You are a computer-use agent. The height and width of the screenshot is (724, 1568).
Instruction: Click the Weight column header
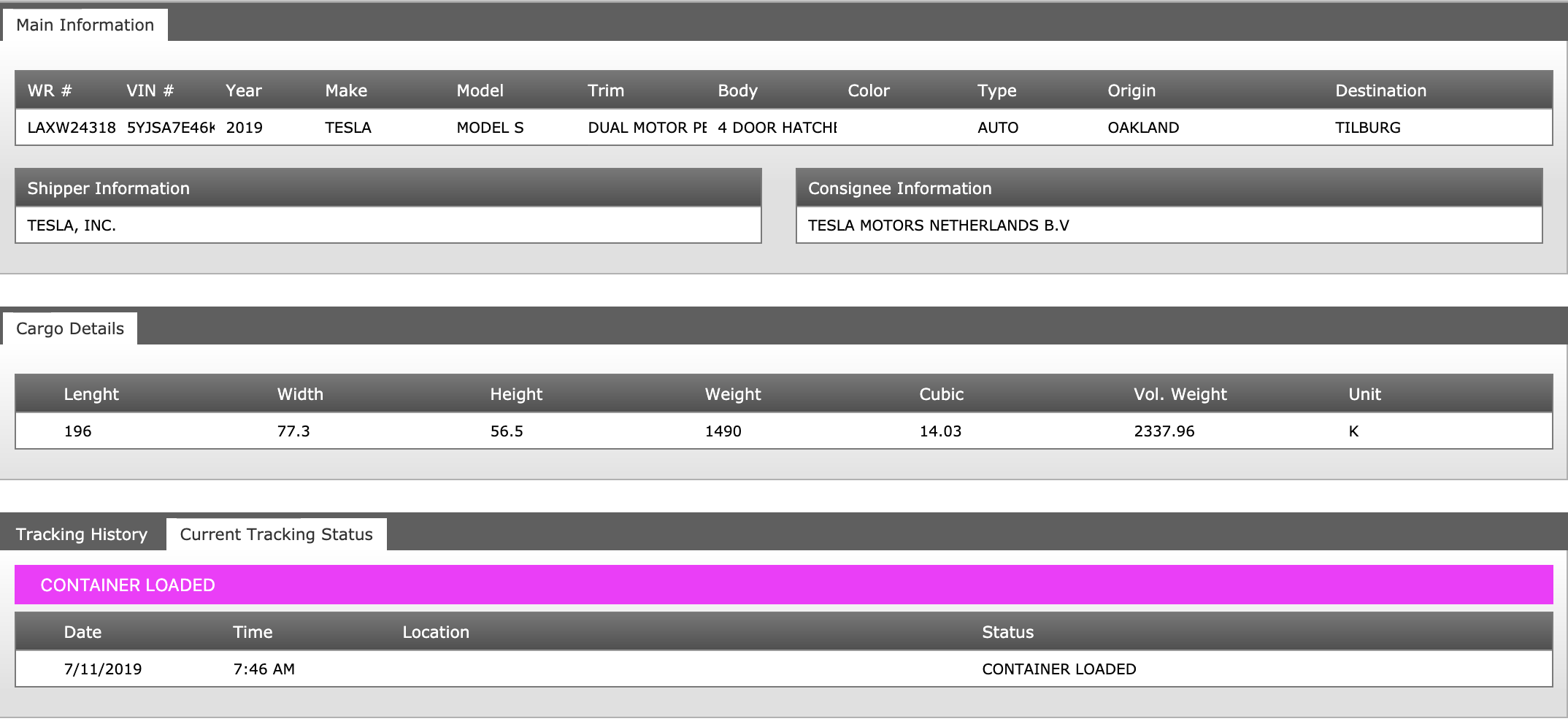click(x=733, y=394)
